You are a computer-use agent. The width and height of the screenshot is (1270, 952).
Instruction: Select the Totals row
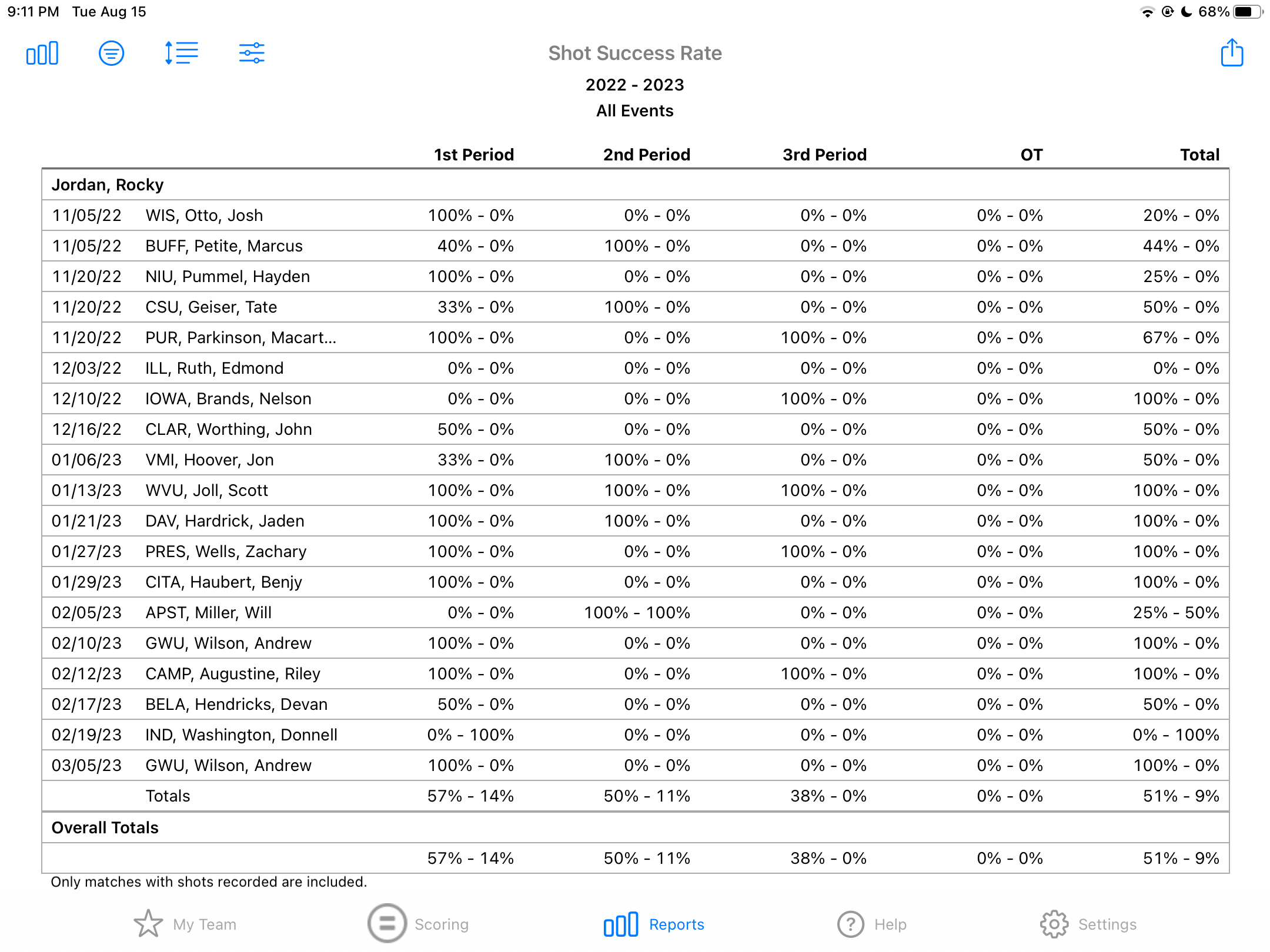[168, 796]
